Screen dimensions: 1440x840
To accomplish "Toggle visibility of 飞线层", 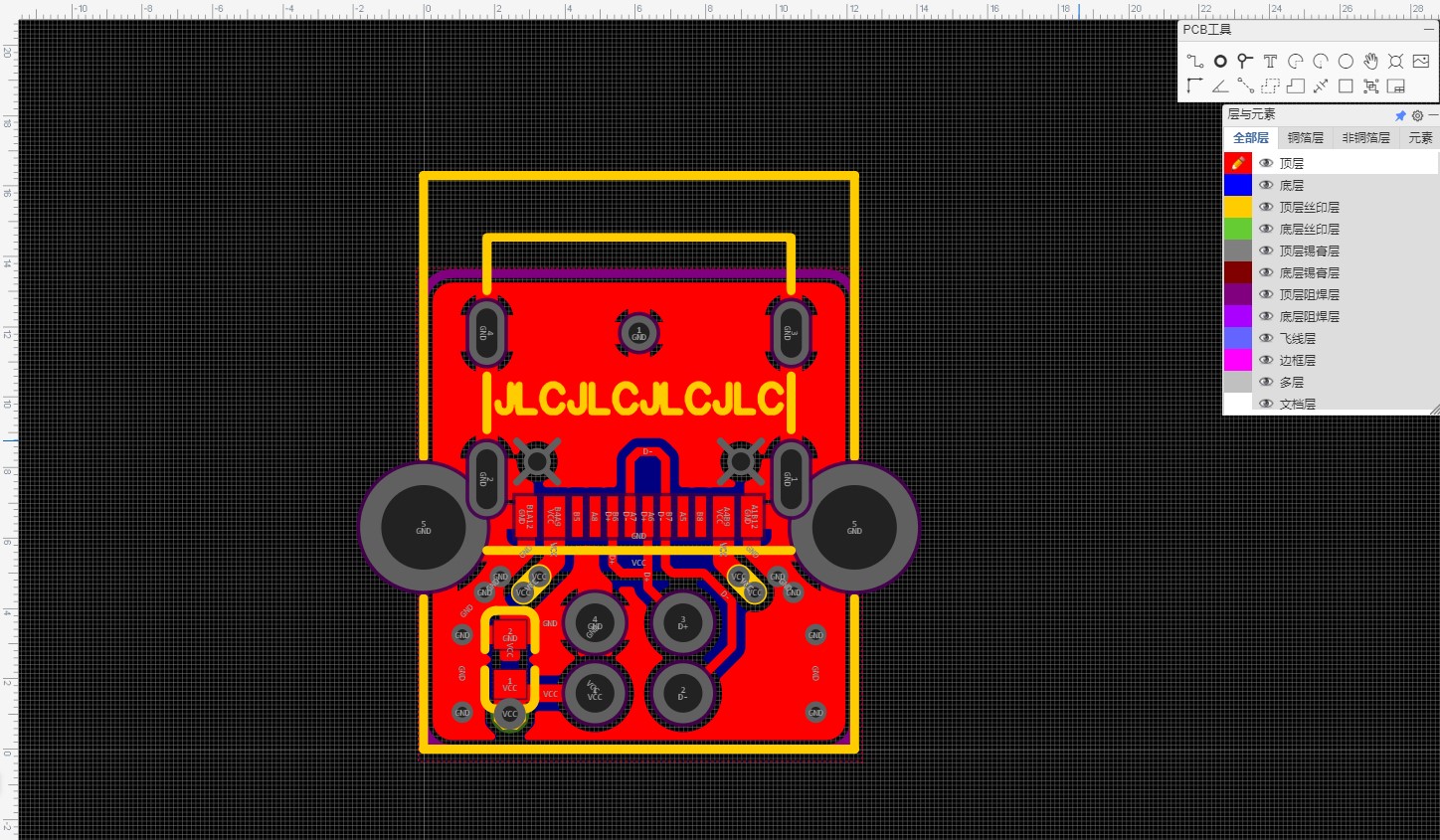I will pyautogui.click(x=1266, y=338).
